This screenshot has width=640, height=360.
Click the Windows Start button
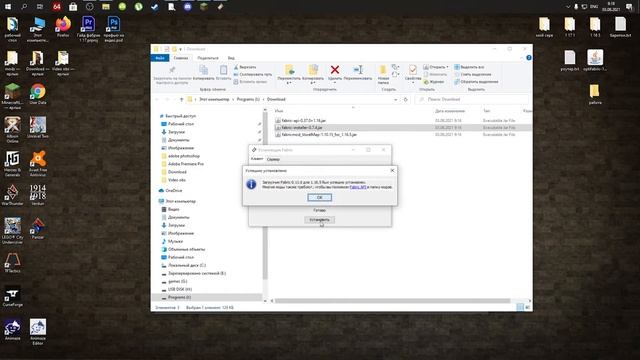7,7
